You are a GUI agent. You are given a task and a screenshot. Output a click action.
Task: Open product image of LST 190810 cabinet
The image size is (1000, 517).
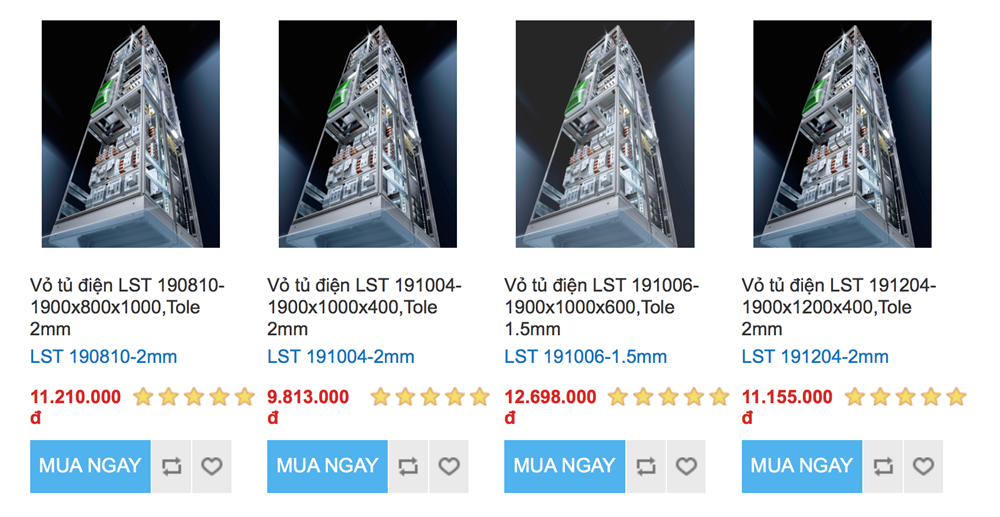tap(131, 134)
